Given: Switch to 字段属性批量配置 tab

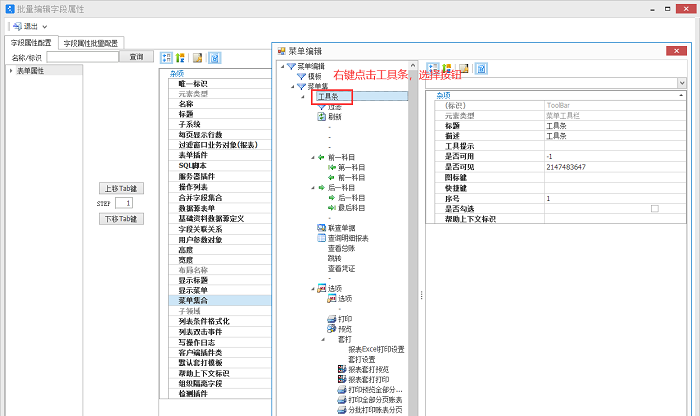Looking at the screenshot, I should click(90, 43).
